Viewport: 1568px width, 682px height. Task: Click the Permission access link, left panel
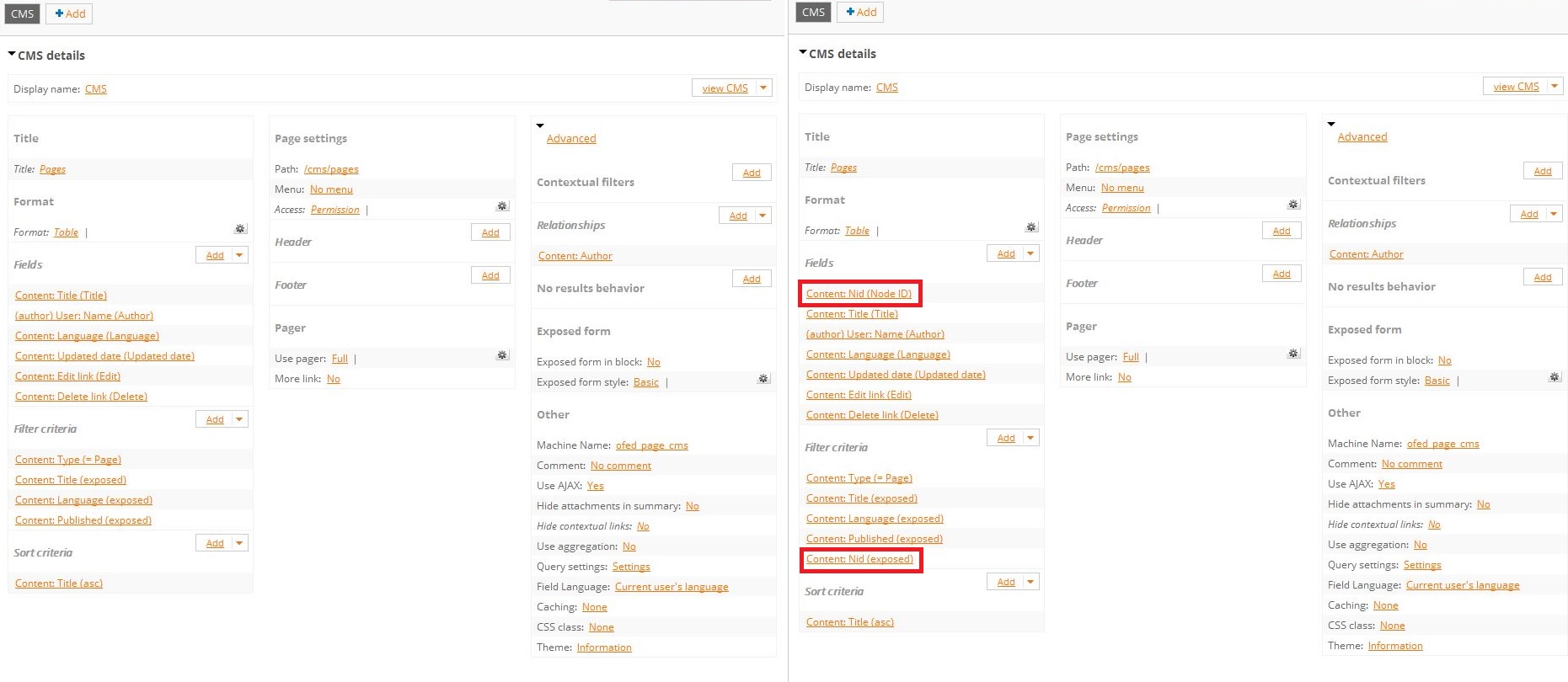335,210
